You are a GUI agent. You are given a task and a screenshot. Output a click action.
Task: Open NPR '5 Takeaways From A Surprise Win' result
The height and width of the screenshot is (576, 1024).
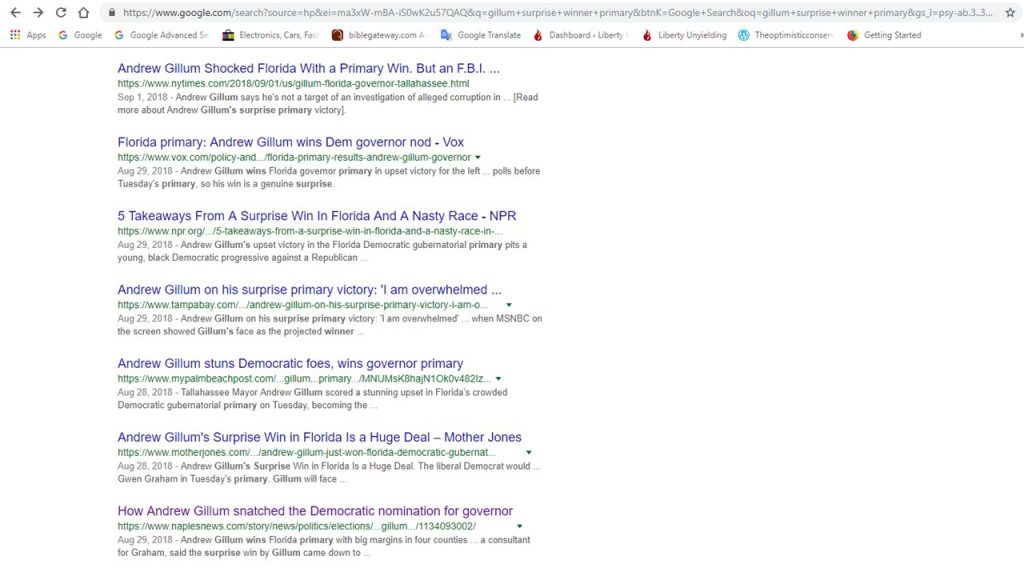(317, 216)
